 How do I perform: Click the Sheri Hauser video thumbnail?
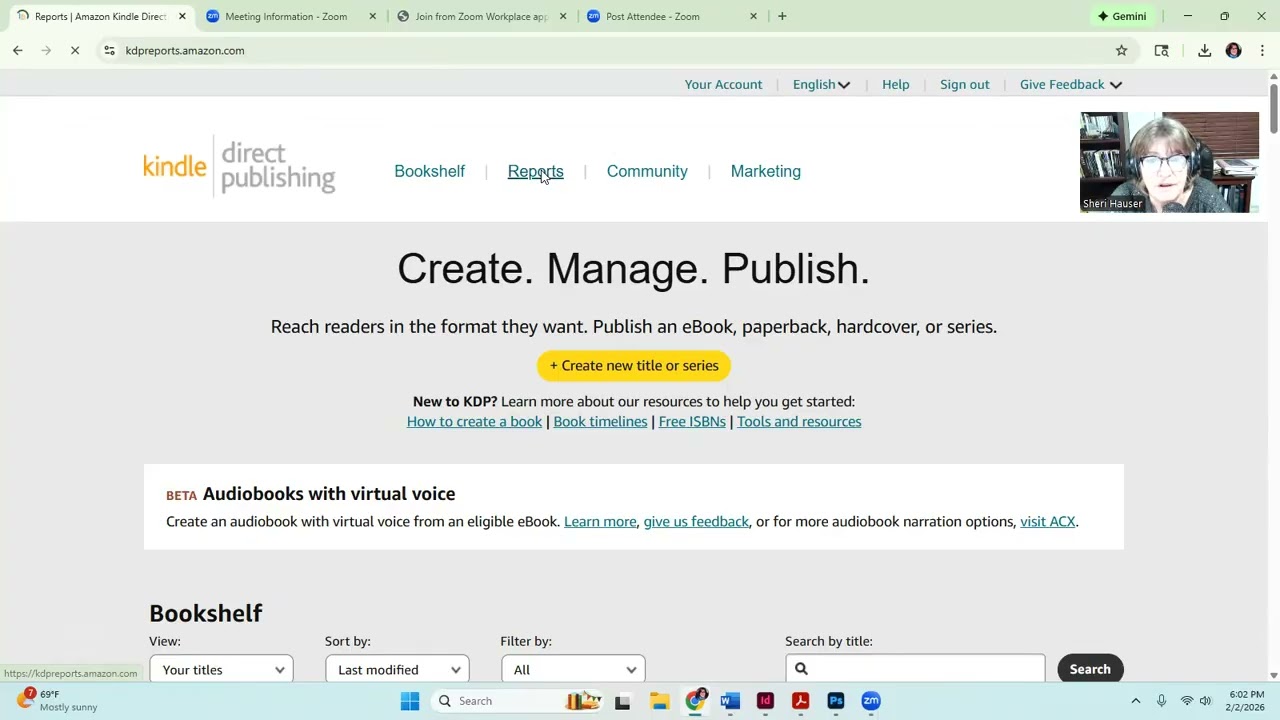tap(1169, 162)
